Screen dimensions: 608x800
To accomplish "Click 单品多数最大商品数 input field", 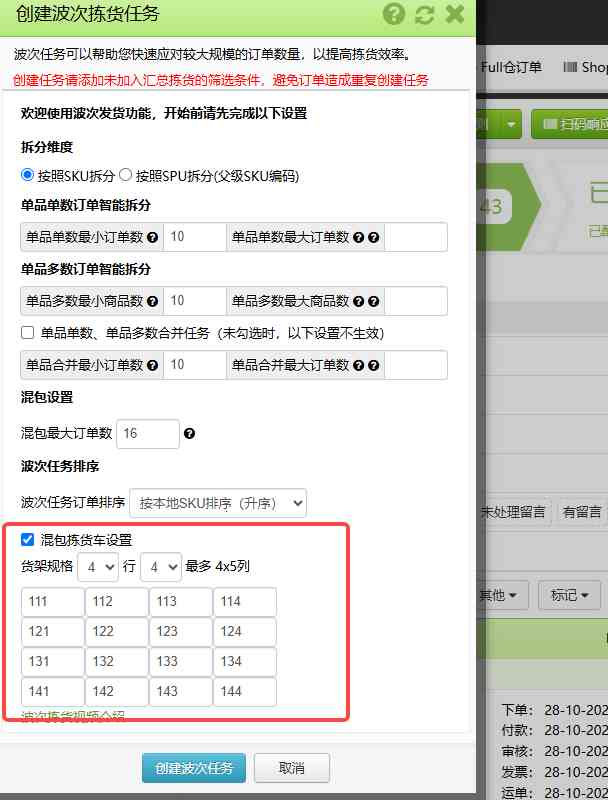I will click(416, 301).
